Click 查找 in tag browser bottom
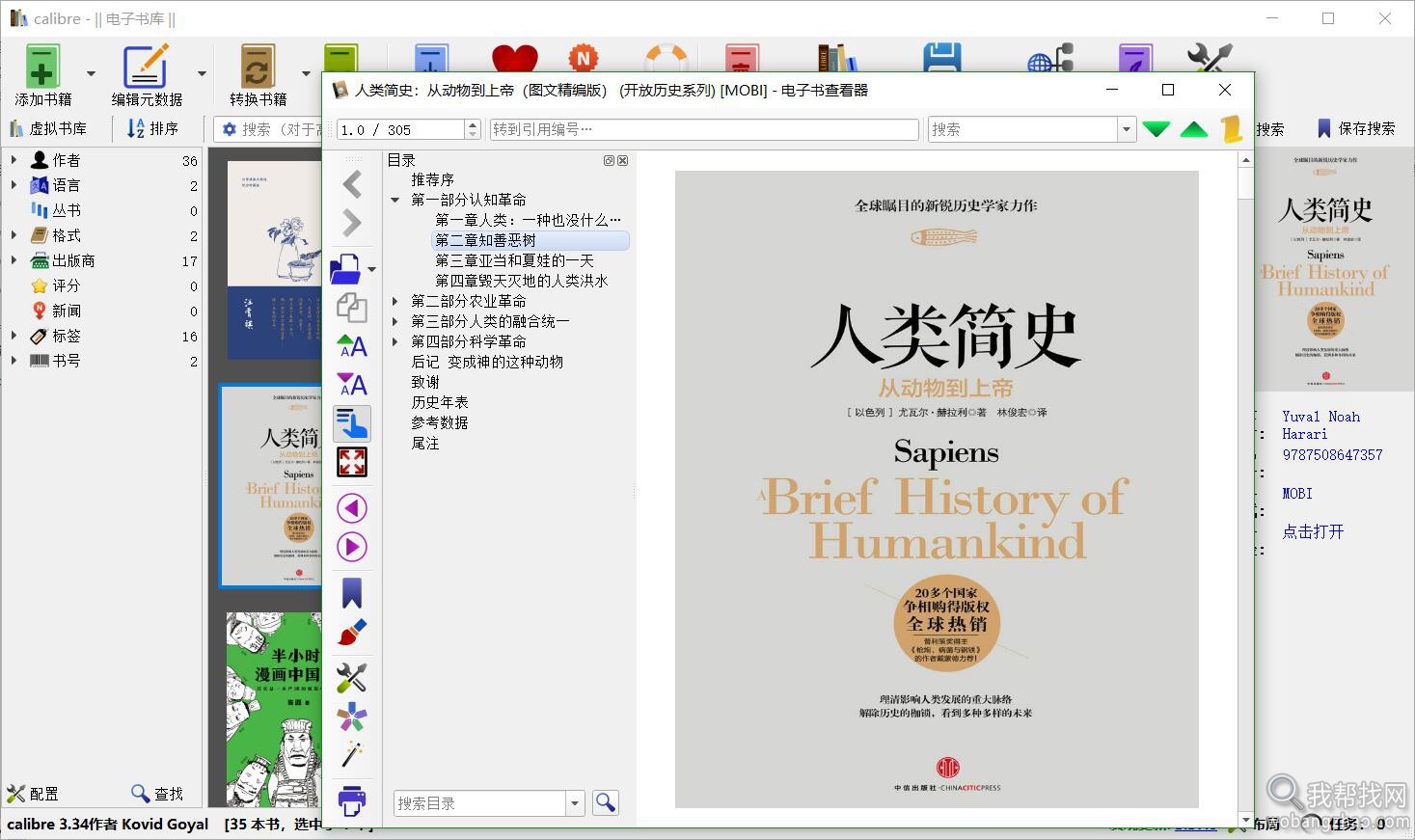Viewport: 1415px width, 840px height. [157, 794]
